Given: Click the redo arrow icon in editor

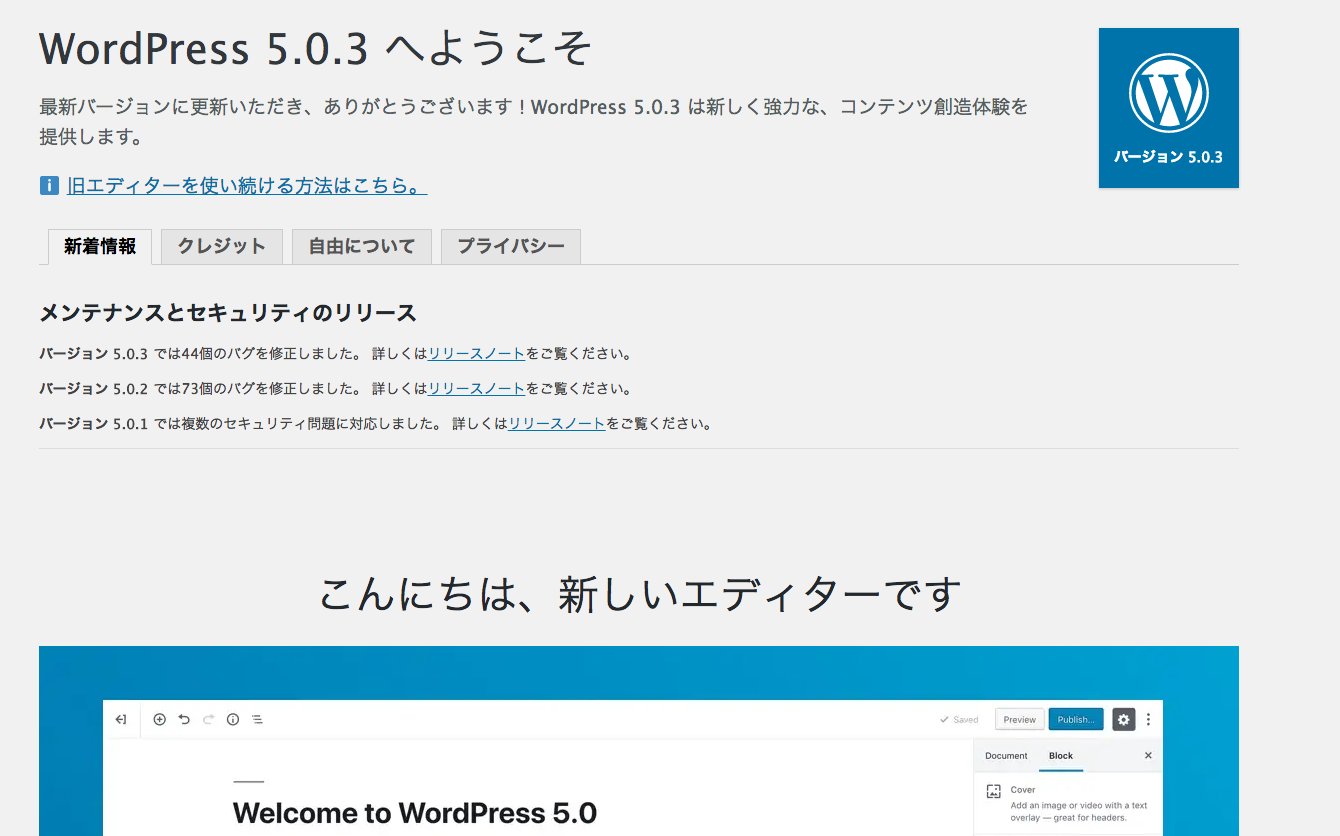Looking at the screenshot, I should pyautogui.click(x=208, y=719).
